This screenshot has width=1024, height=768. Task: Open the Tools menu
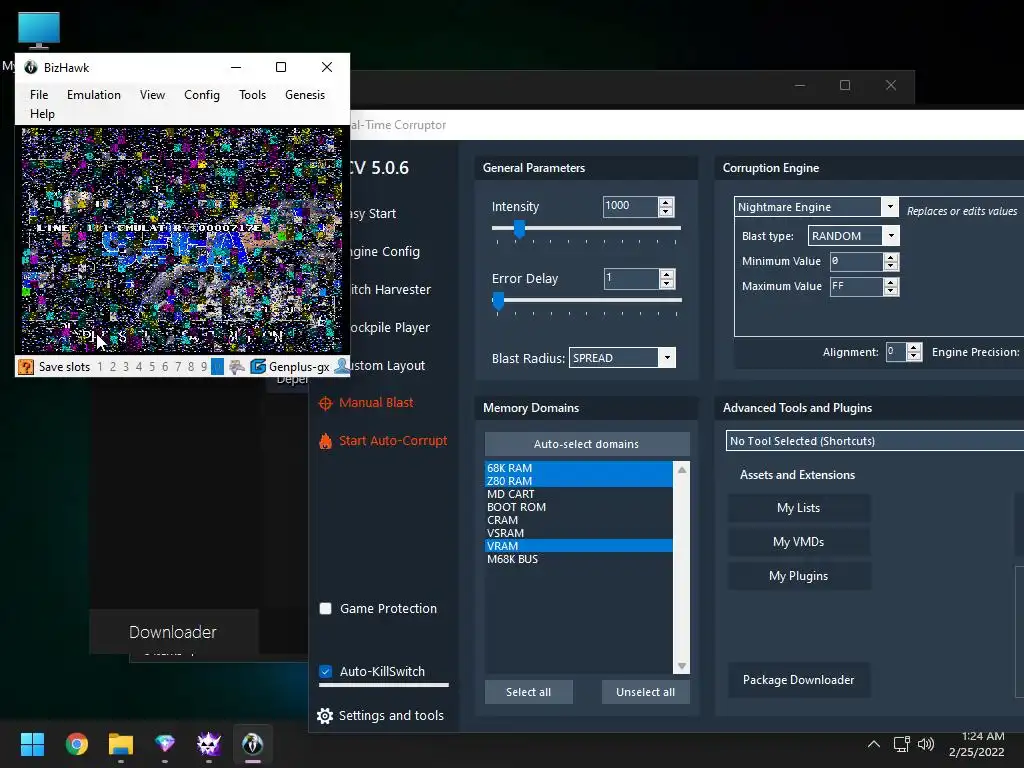point(252,95)
